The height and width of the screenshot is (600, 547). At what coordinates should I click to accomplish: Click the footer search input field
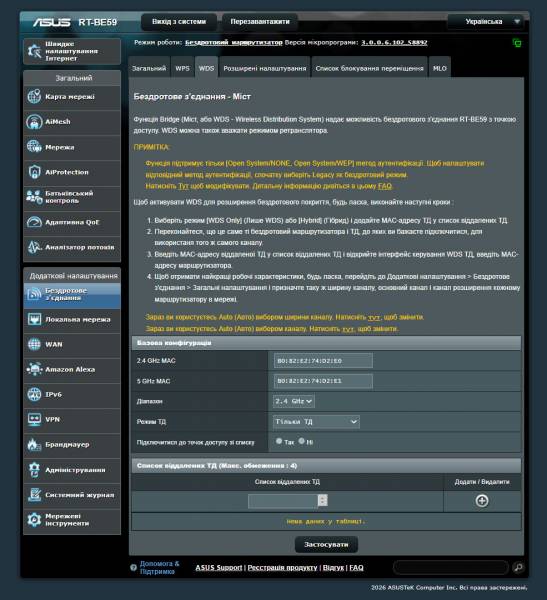(x=451, y=567)
